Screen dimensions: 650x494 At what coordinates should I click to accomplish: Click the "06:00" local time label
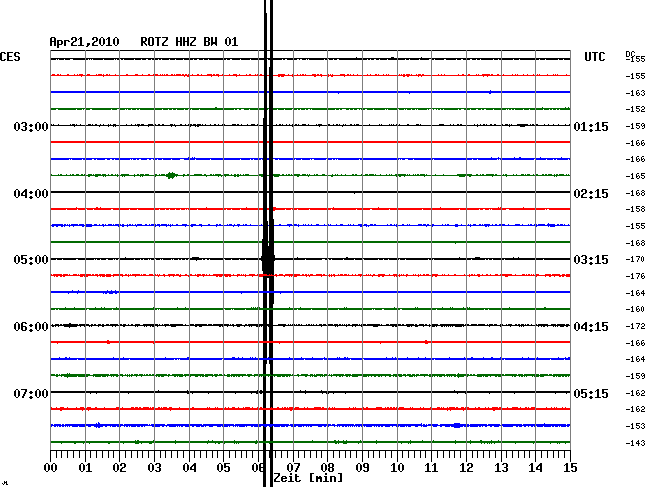click(x=31, y=327)
